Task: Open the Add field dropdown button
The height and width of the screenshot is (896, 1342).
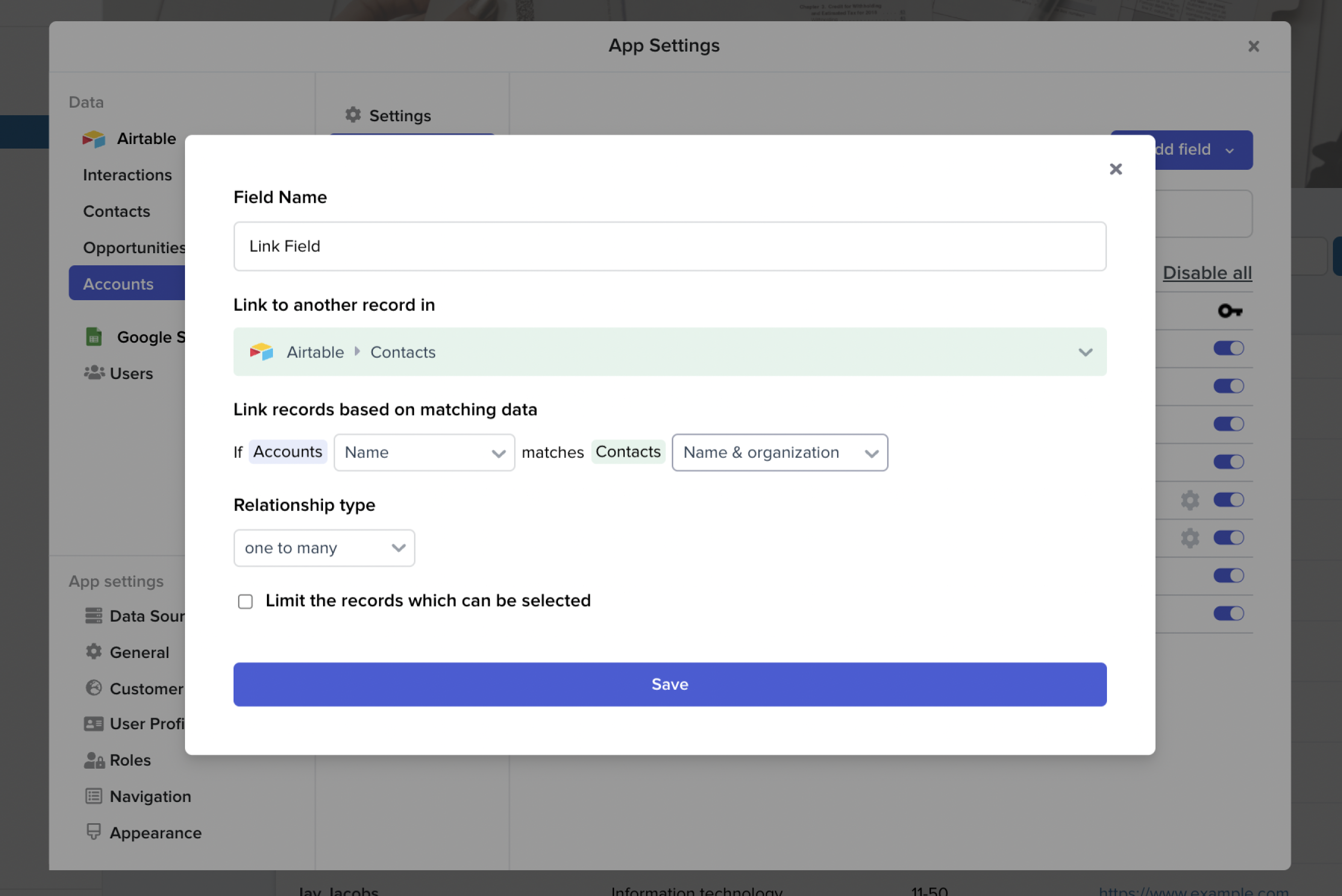Action: point(1203,150)
